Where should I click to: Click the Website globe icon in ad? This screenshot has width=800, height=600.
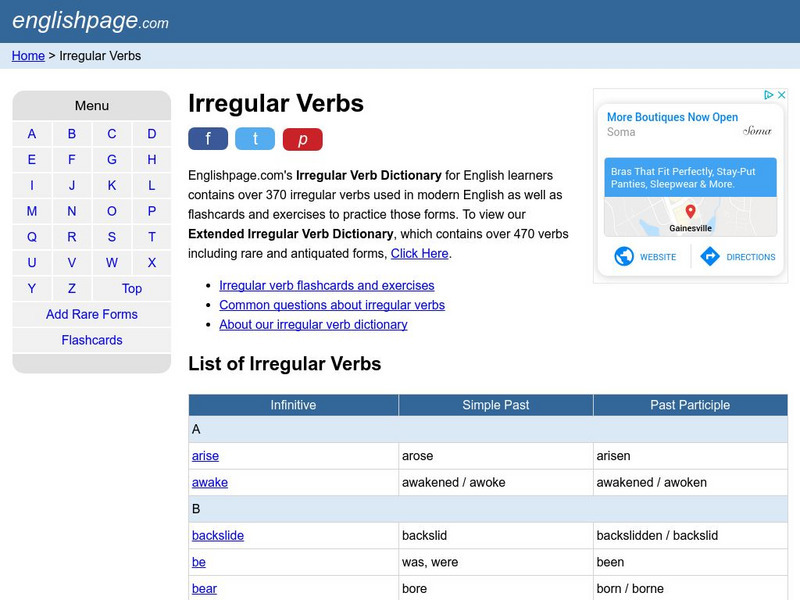(623, 256)
